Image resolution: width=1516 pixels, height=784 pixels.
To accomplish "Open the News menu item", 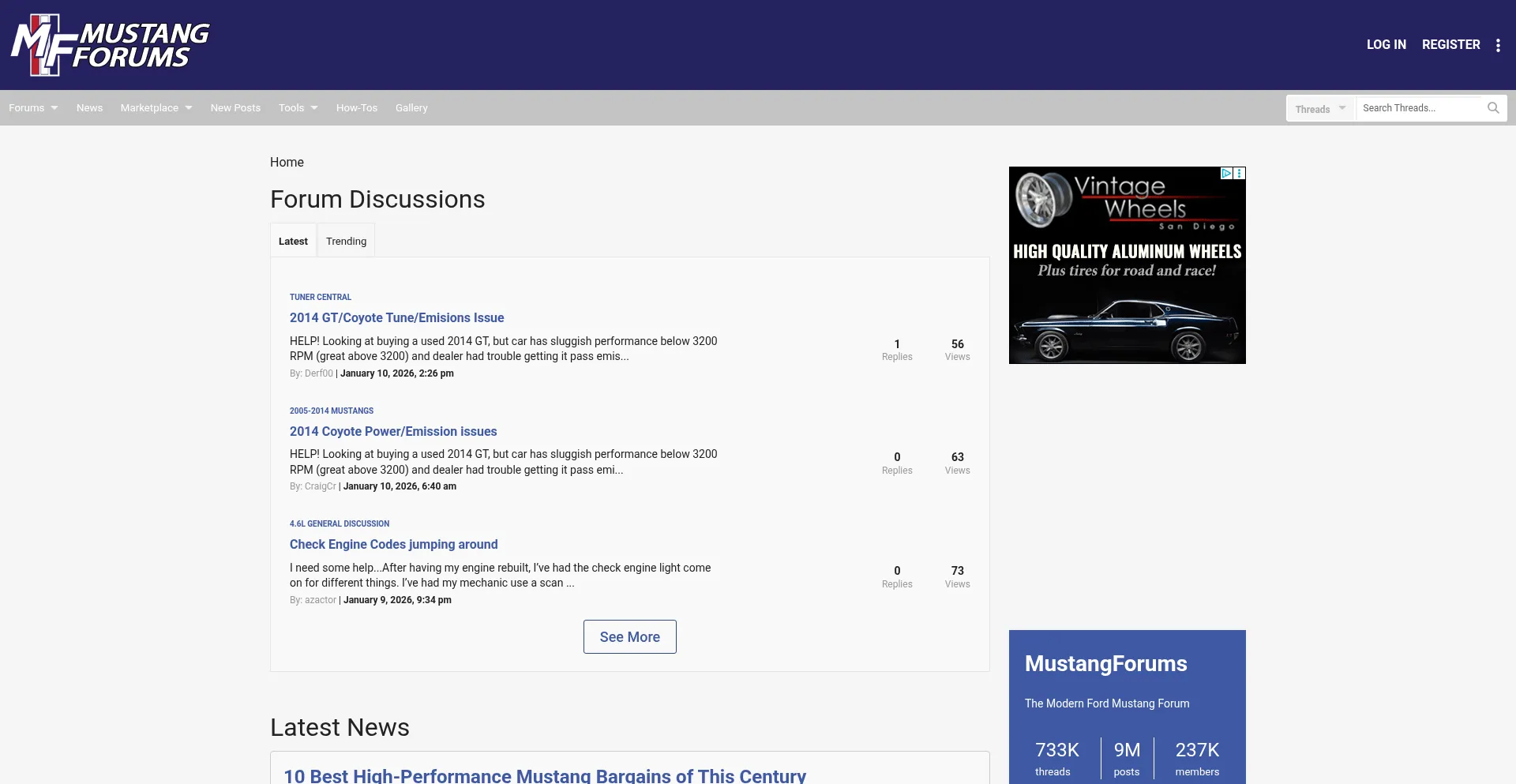I will point(89,108).
